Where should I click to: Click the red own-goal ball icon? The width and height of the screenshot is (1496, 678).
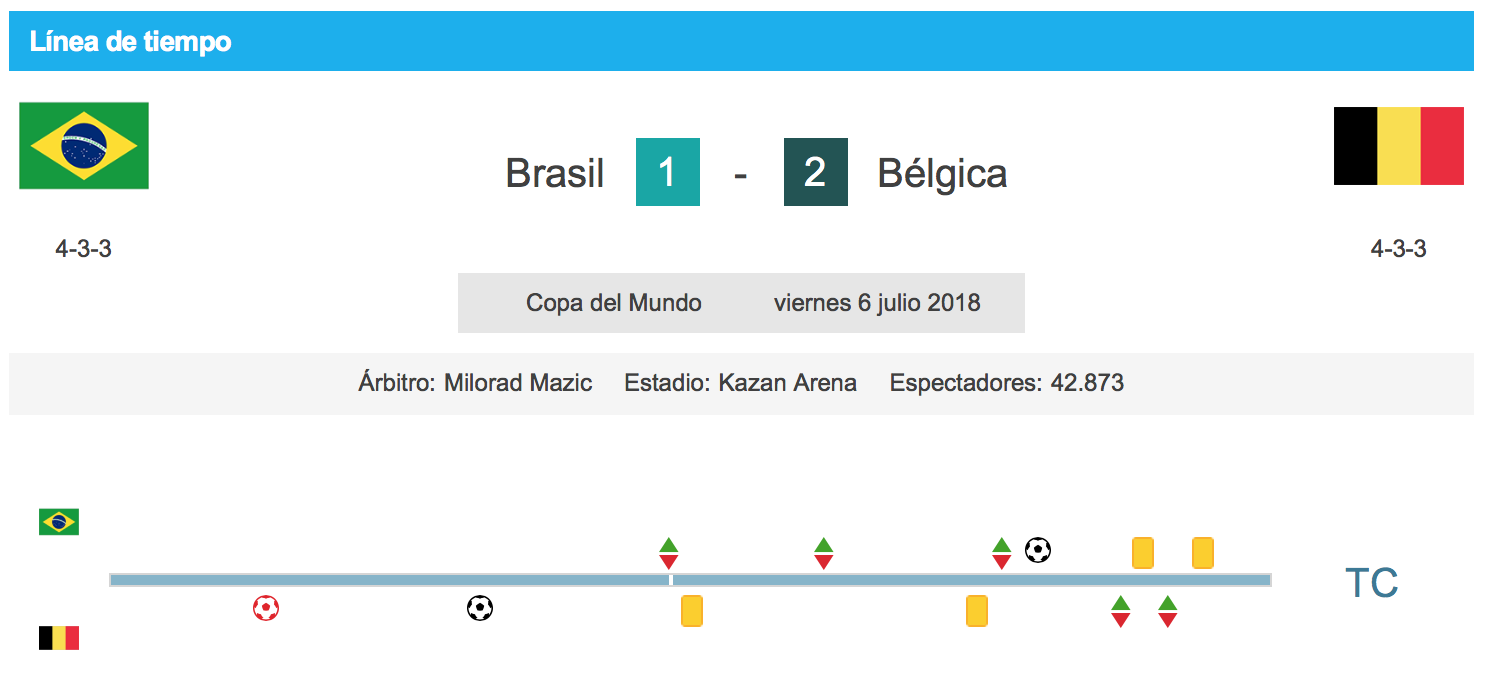click(265, 608)
